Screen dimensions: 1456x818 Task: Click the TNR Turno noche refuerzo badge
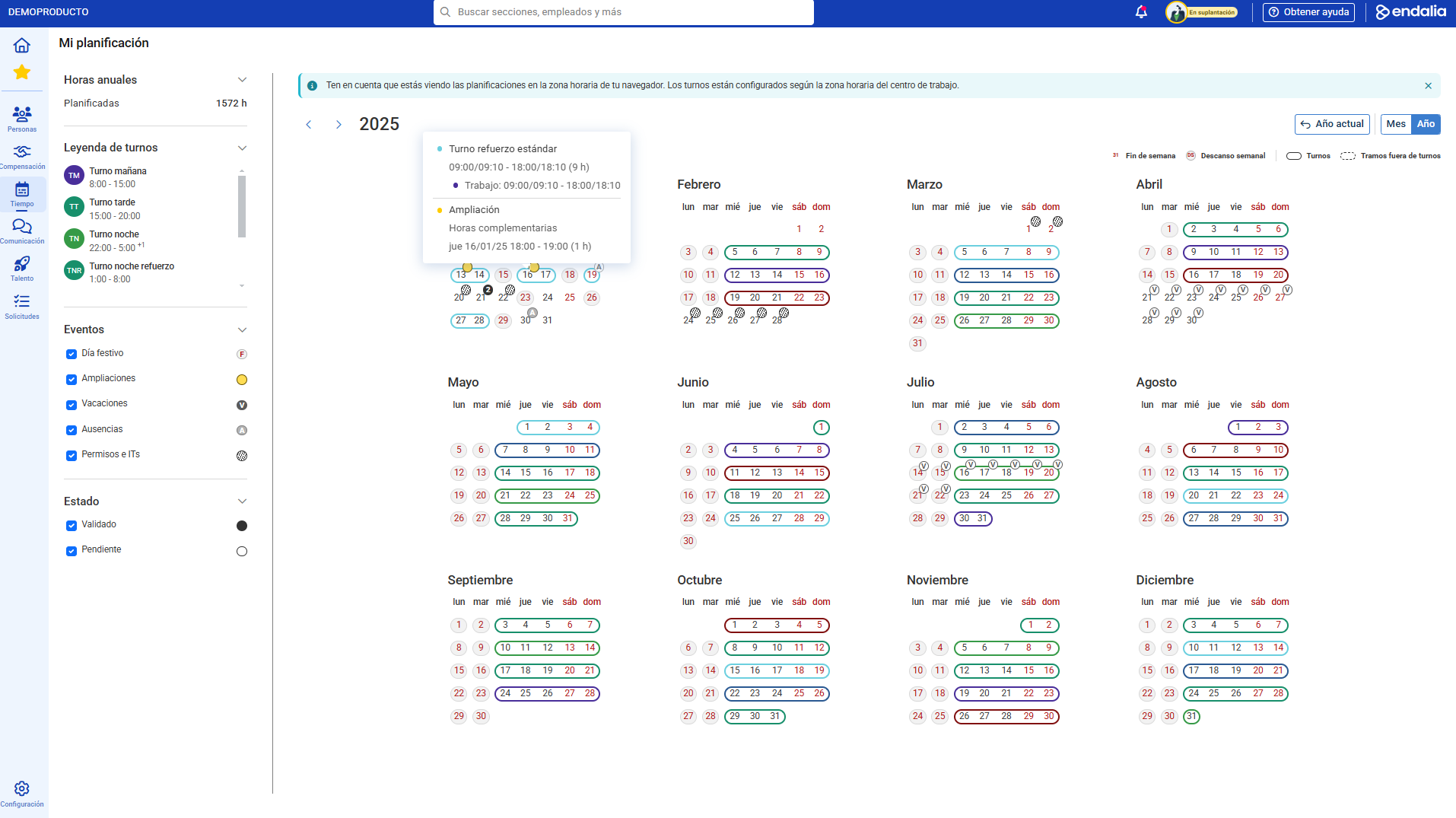[x=74, y=270]
